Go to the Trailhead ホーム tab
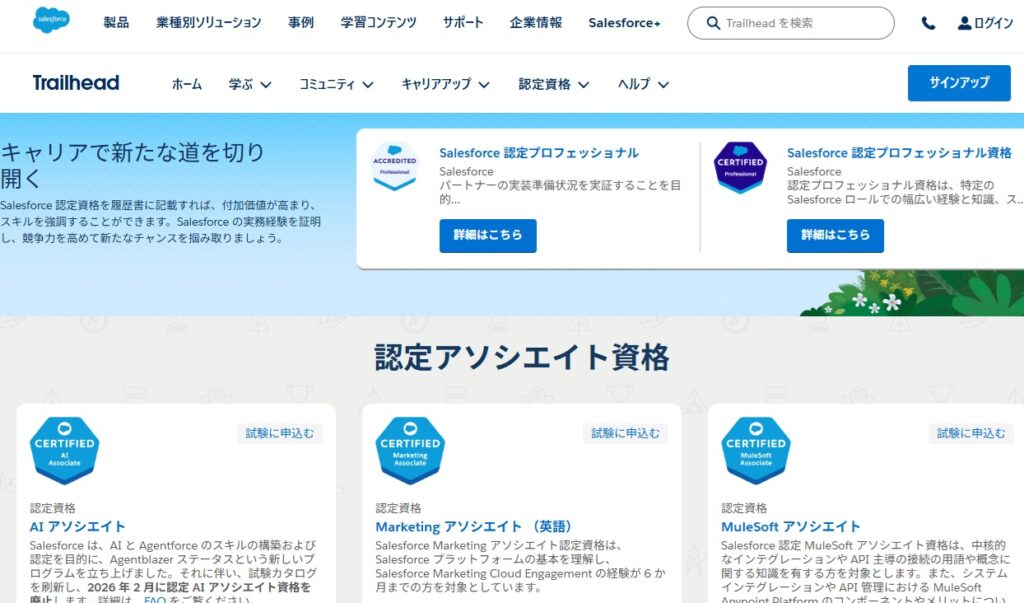1024x603 pixels. pyautogui.click(x=187, y=84)
